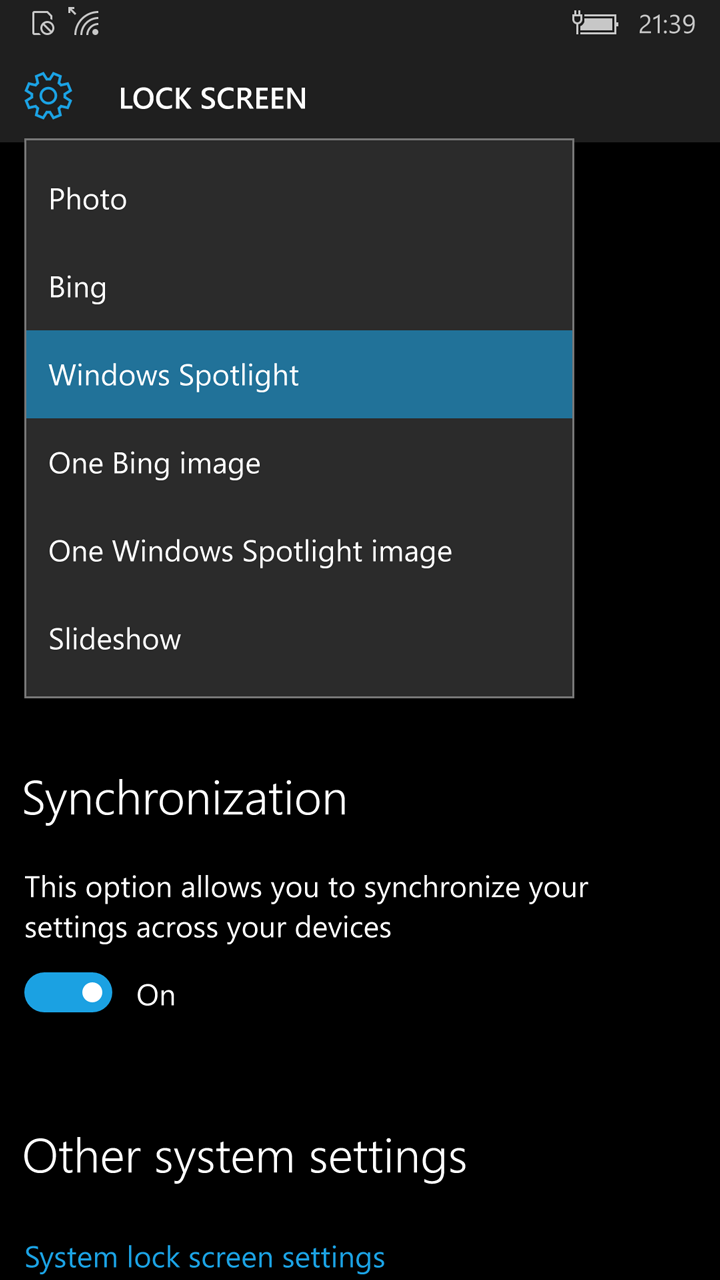Tap blank area right of dropdown list
Image resolution: width=720 pixels, height=1280 pixels.
(647, 420)
